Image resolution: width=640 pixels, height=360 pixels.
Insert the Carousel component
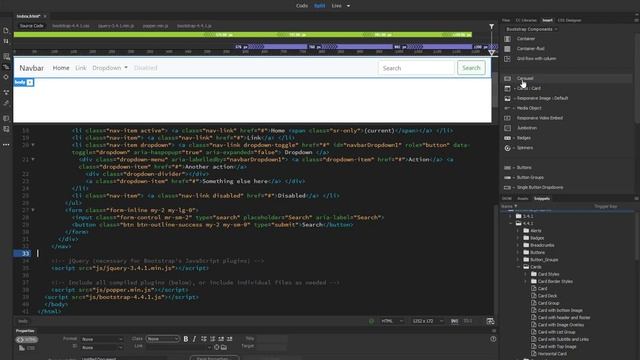[525, 78]
